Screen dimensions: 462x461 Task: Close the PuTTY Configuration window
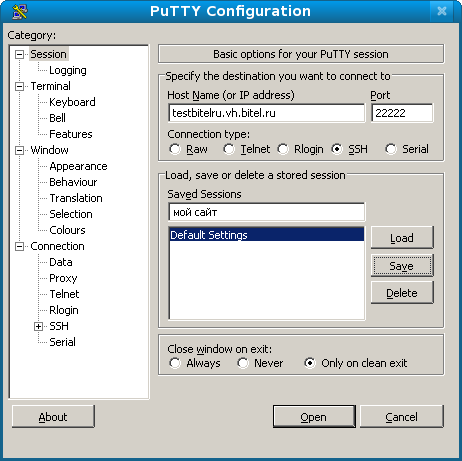point(442,11)
